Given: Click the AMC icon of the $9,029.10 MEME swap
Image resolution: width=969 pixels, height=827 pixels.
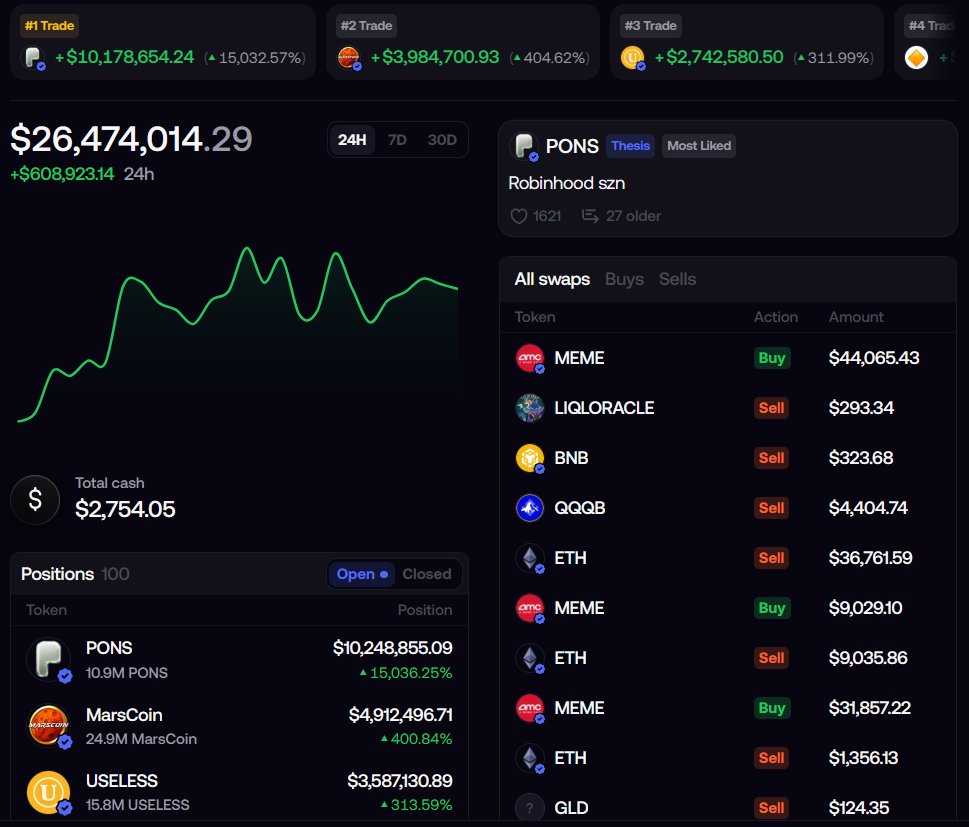Looking at the screenshot, I should [x=530, y=608].
